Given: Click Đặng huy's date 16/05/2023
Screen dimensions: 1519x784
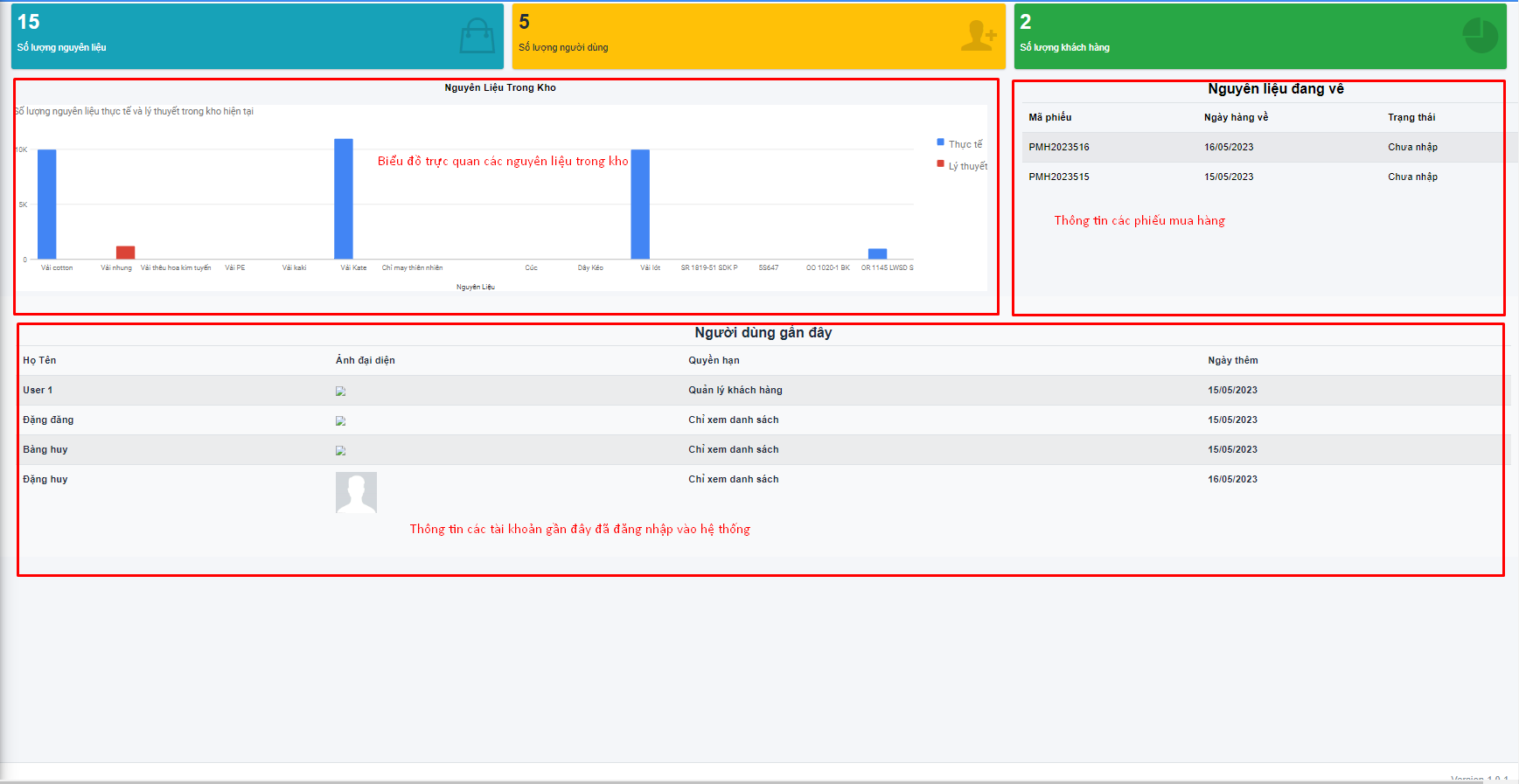Looking at the screenshot, I should click(1233, 479).
